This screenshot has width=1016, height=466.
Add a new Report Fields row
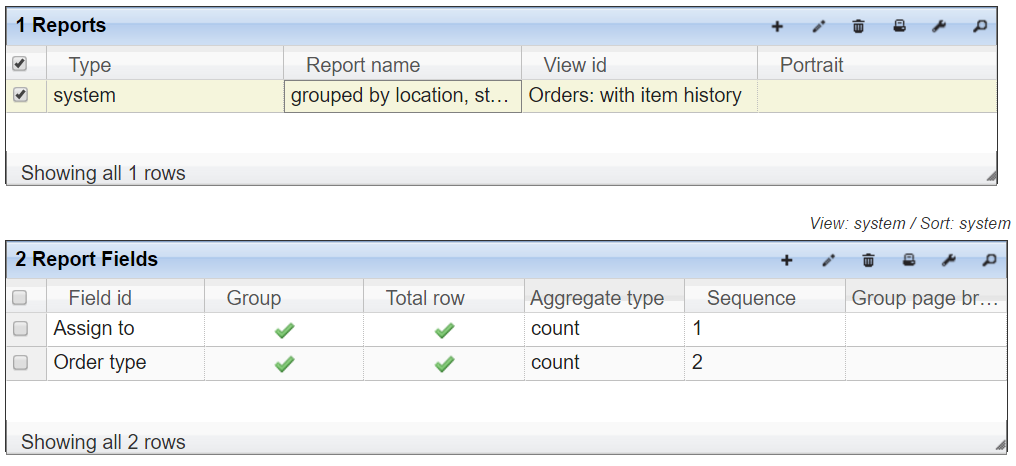(x=787, y=261)
